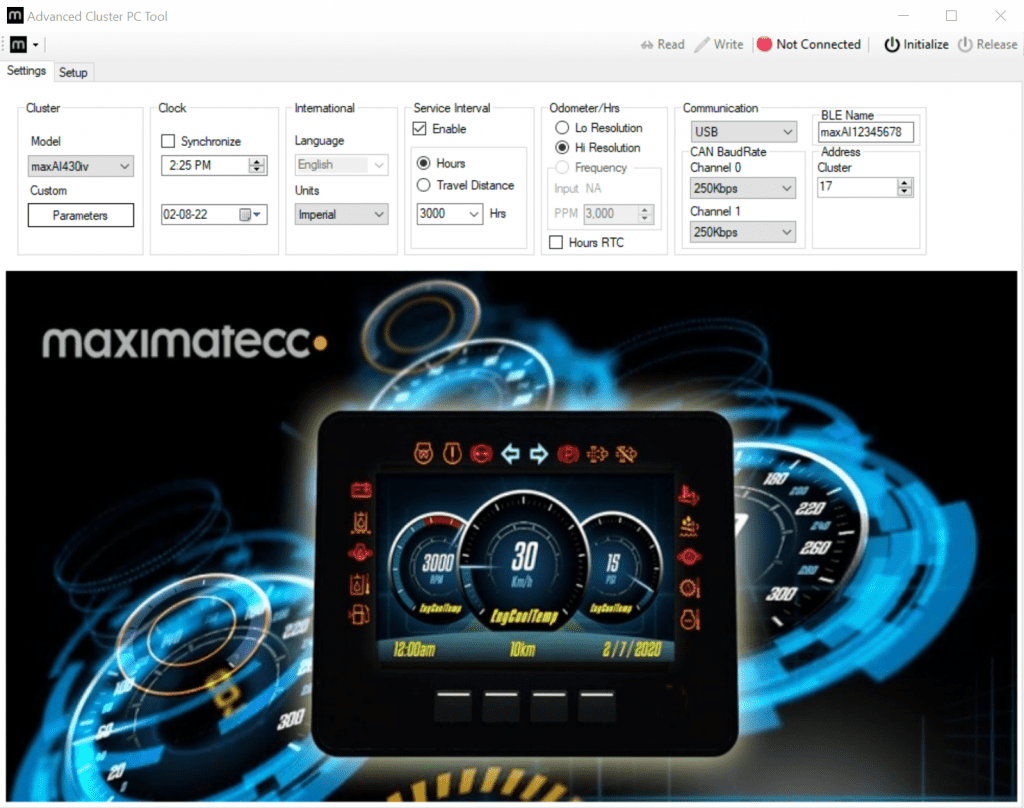Select the Settings tab
The height and width of the screenshot is (808, 1024).
[x=26, y=71]
